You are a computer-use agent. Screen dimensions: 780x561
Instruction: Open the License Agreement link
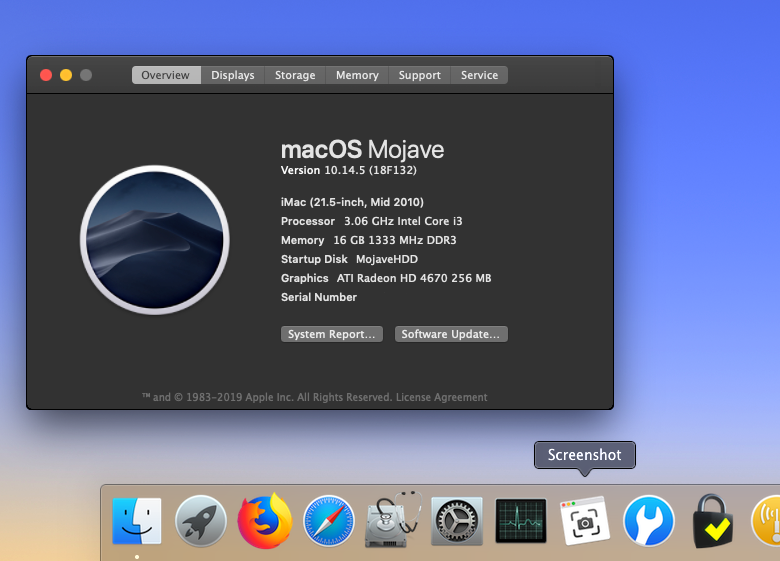[x=442, y=397]
